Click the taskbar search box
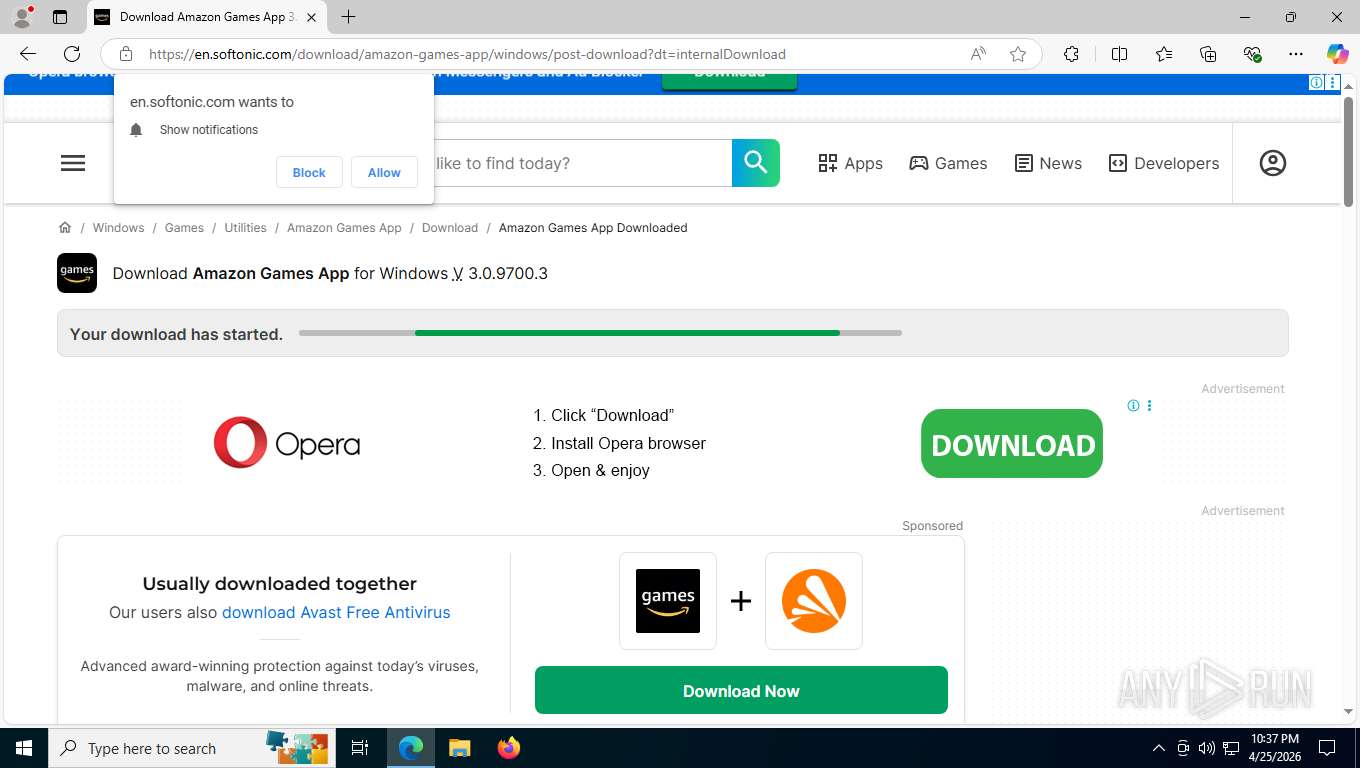Viewport: 1360px width, 768px height. (190, 748)
